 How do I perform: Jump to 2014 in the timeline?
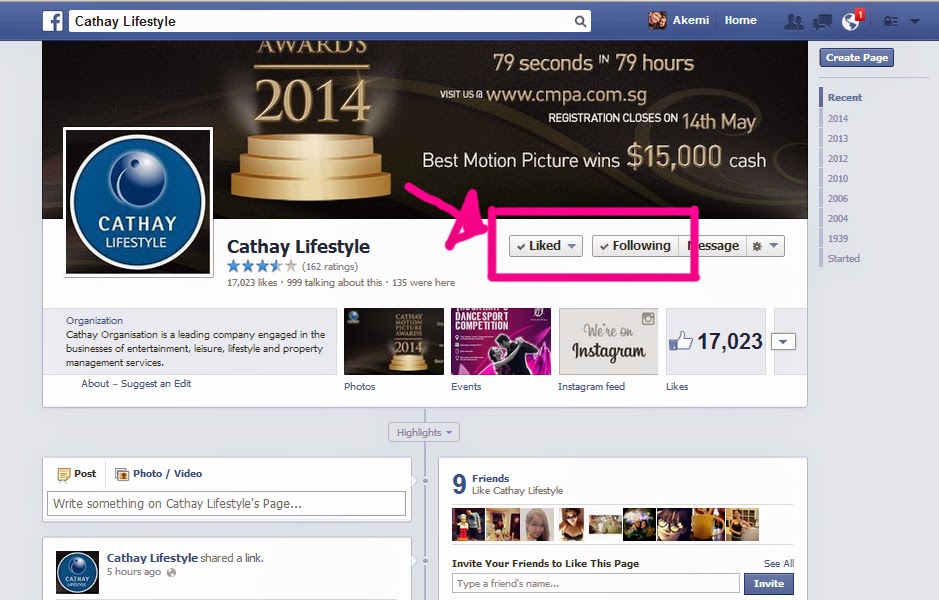(x=838, y=119)
